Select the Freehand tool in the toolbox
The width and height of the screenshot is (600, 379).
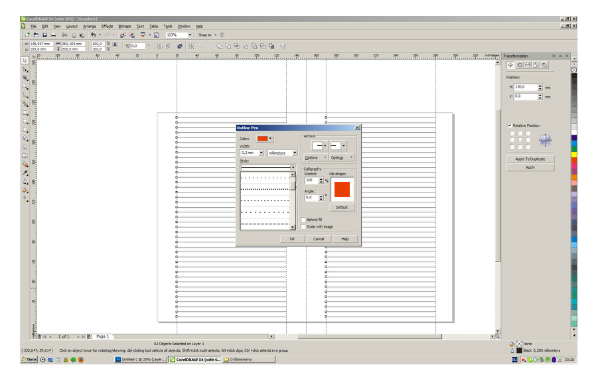pos(25,95)
